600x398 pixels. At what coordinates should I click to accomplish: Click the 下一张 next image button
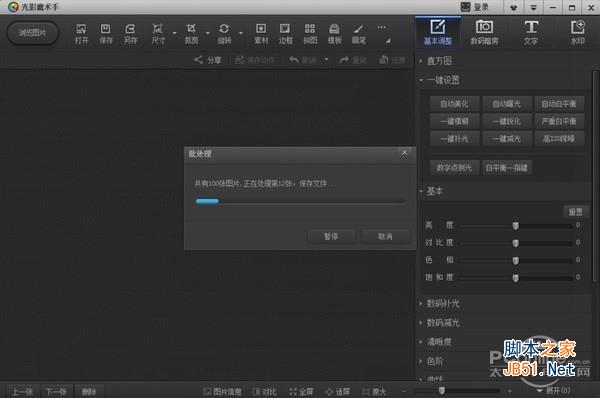[x=56, y=391]
